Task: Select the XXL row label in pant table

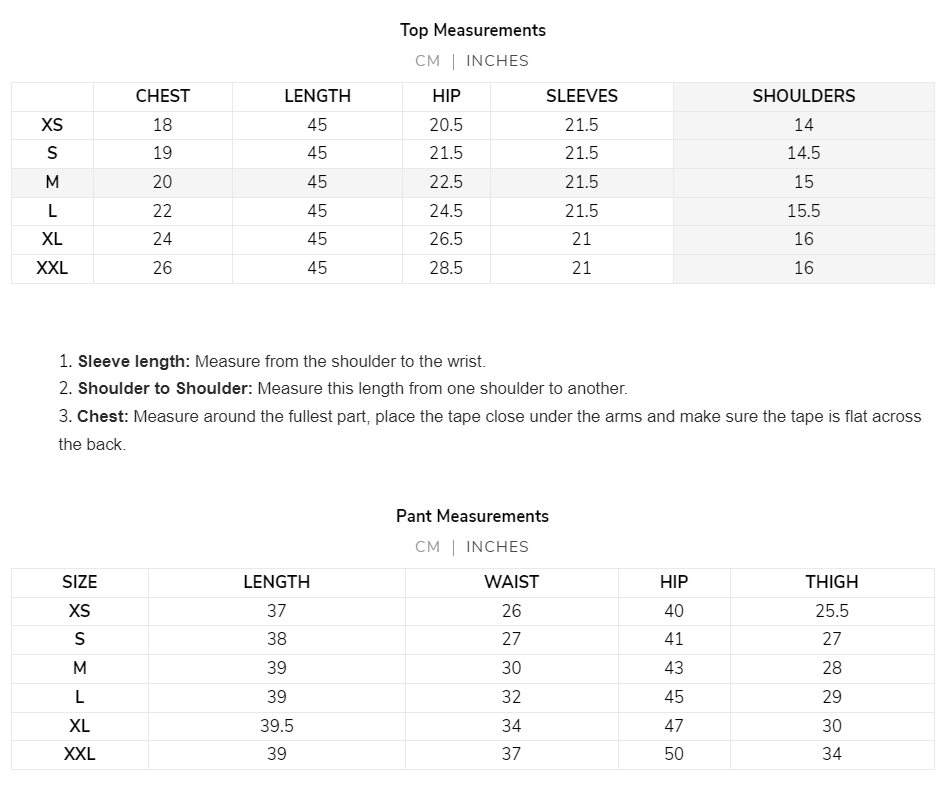Action: 80,754
